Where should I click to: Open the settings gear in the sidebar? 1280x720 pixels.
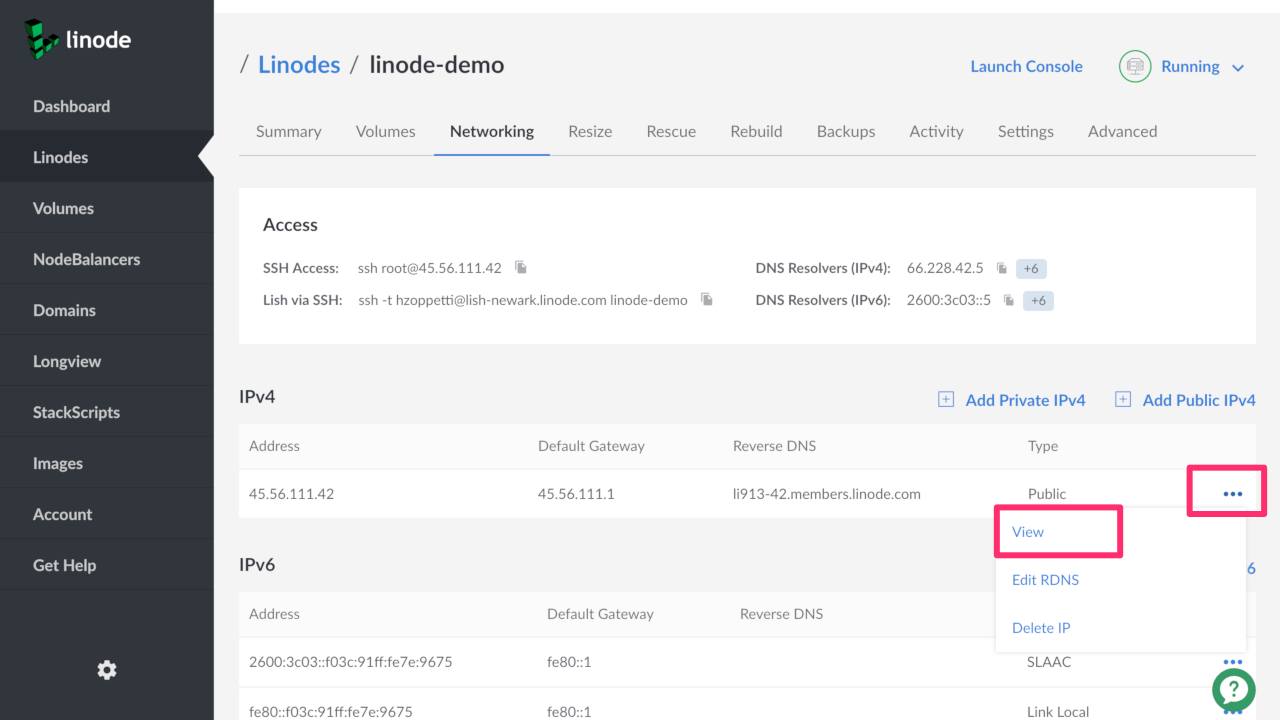pyautogui.click(x=106, y=670)
